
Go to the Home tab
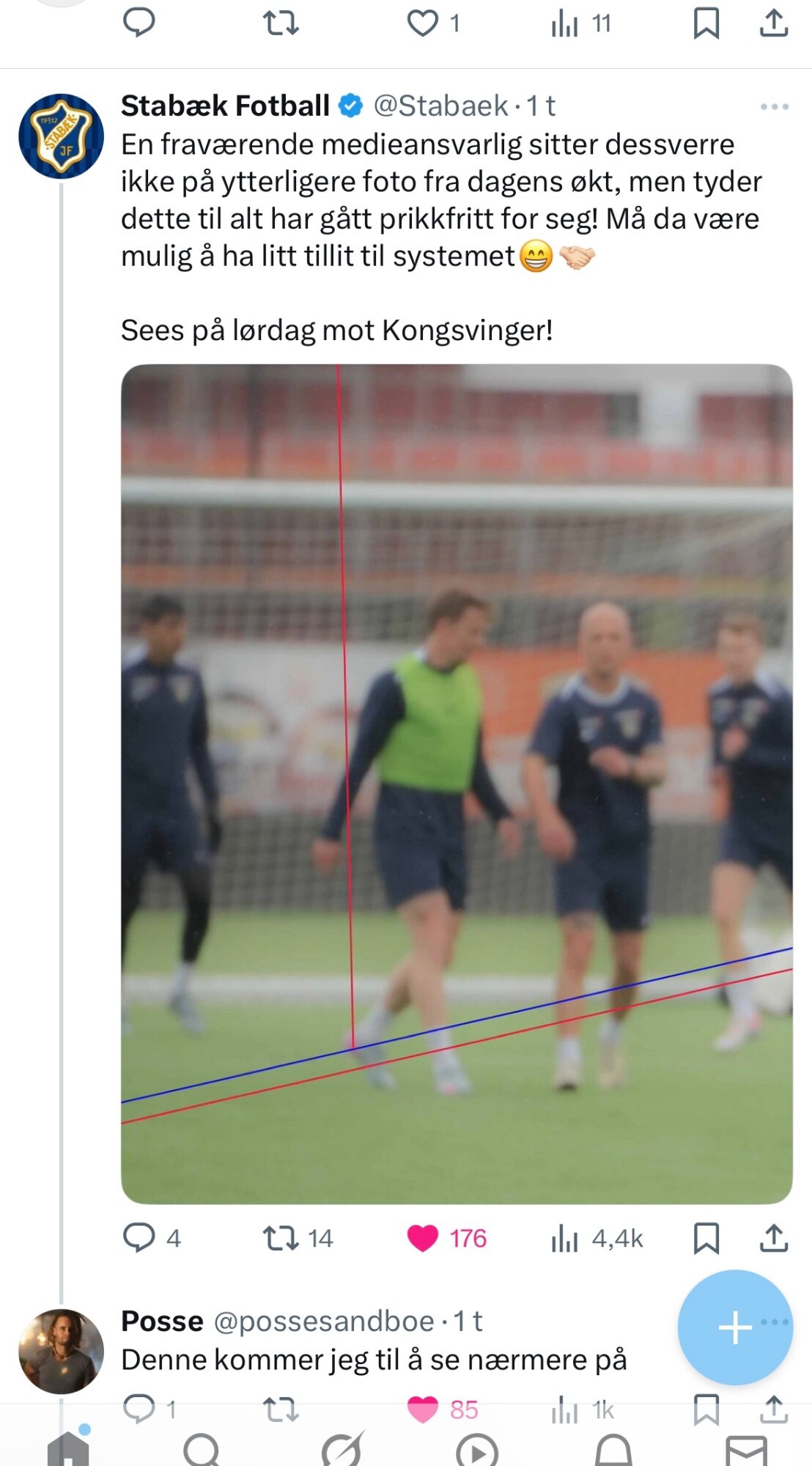[68, 1448]
